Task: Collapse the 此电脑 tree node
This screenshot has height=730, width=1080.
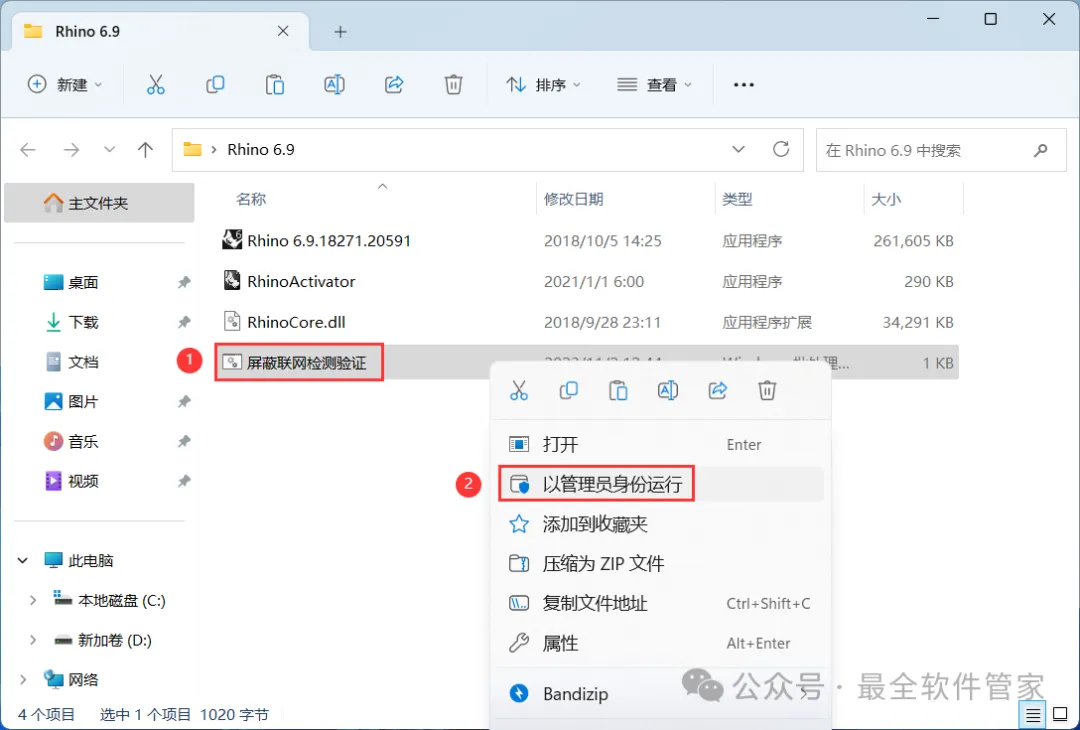Action: (23, 561)
